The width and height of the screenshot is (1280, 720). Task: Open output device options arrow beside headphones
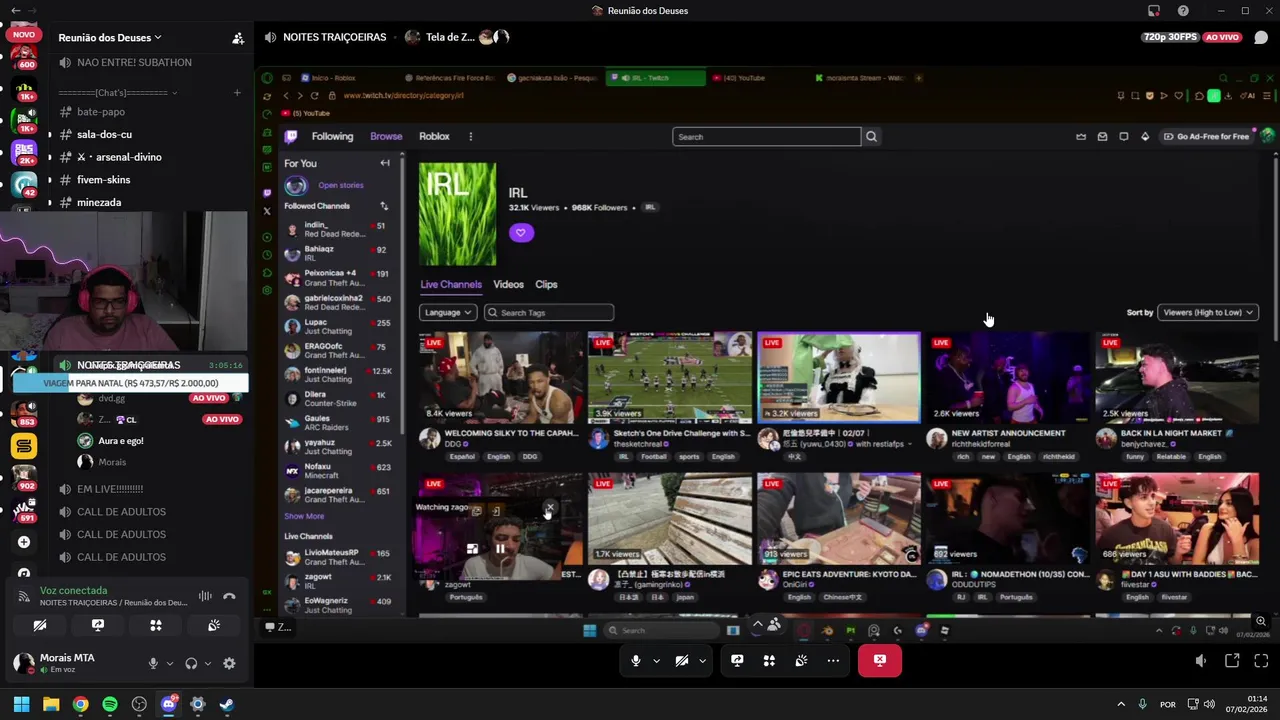tap(207, 663)
